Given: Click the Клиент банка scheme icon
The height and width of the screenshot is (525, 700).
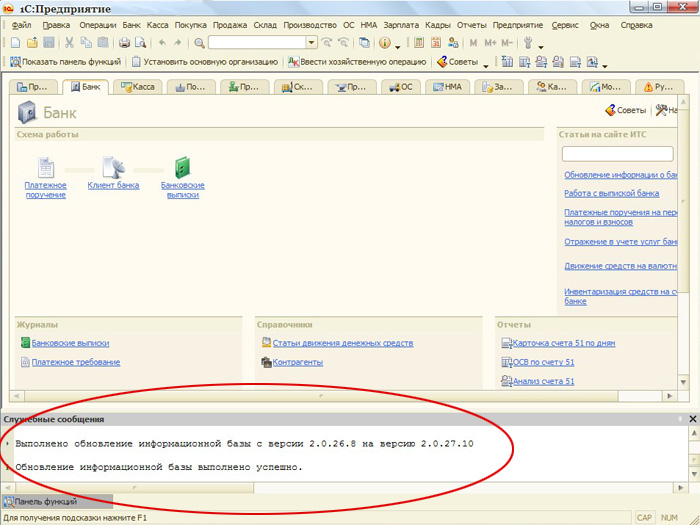Looking at the screenshot, I should pos(113,167).
